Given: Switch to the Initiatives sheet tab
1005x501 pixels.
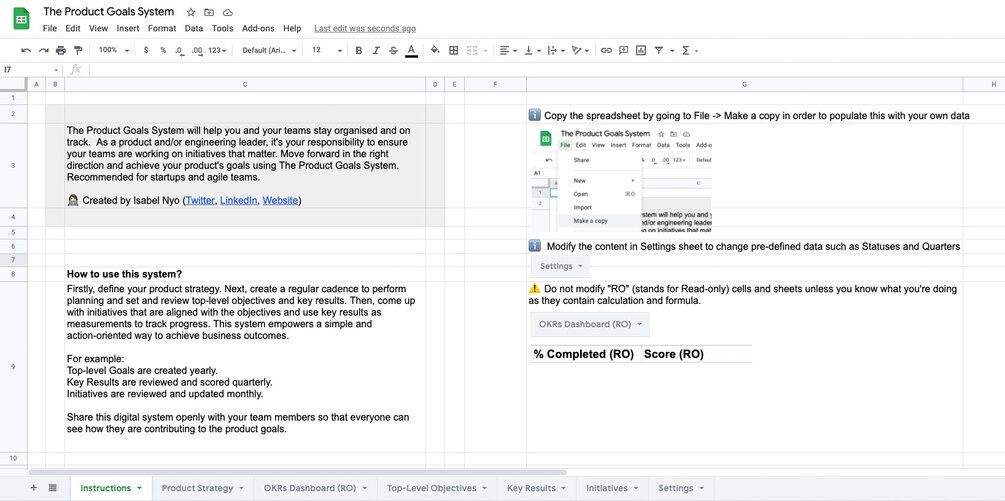Looking at the screenshot, I should coord(612,488).
